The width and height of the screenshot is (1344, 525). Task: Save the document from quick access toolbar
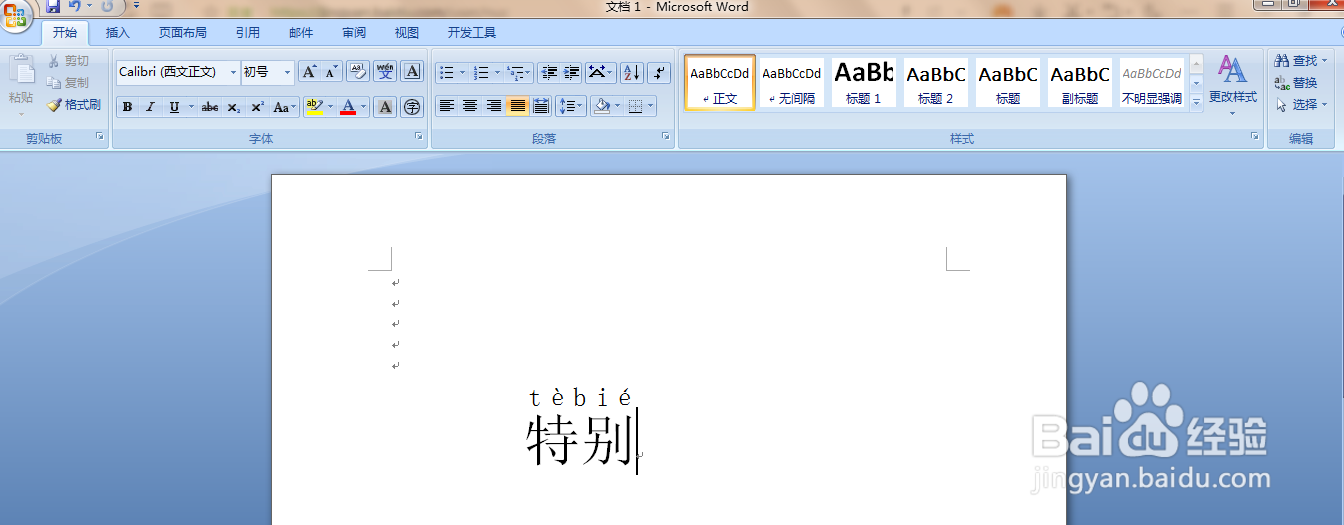click(53, 7)
